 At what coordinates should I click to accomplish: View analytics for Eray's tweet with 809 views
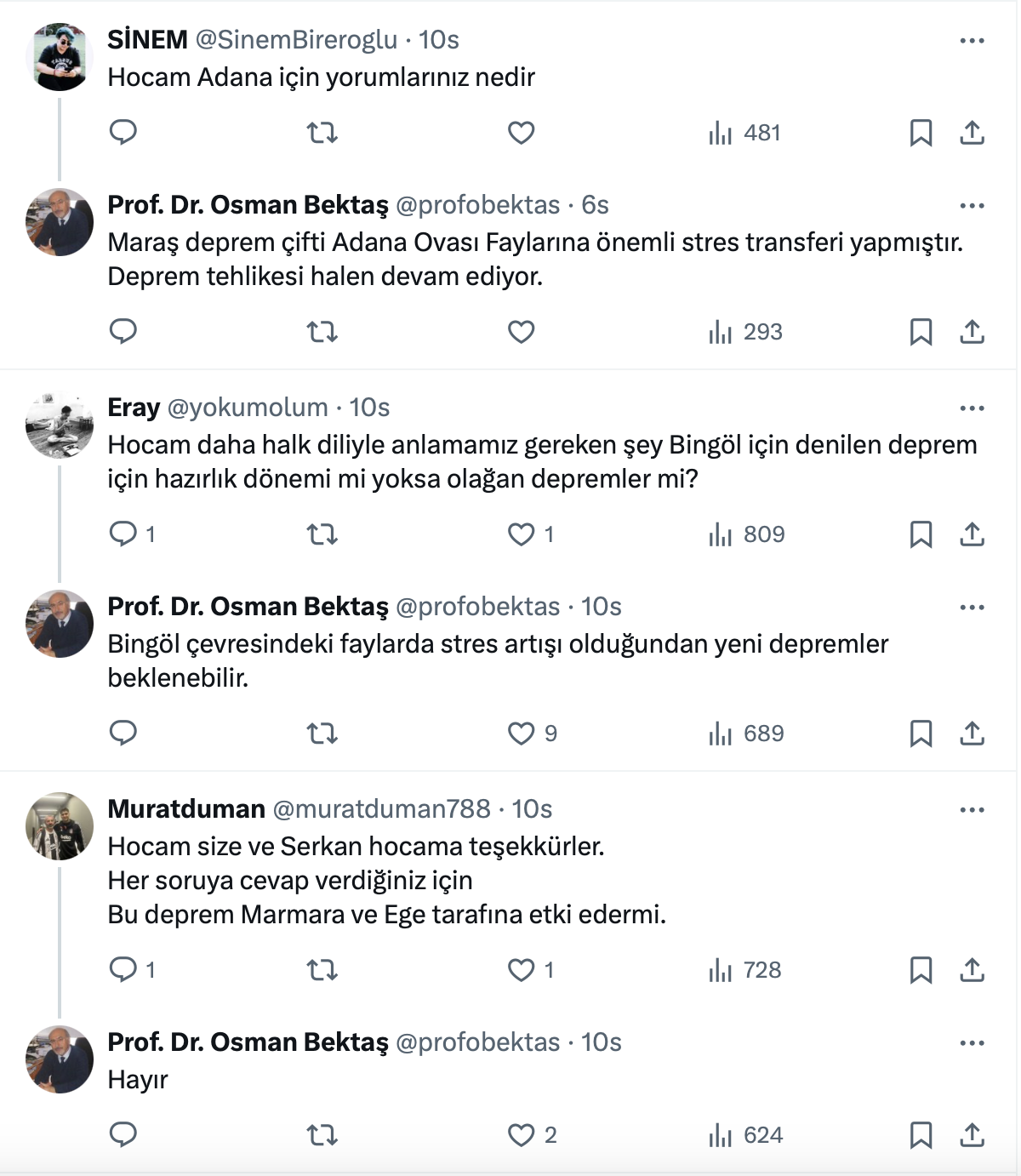coord(746,534)
